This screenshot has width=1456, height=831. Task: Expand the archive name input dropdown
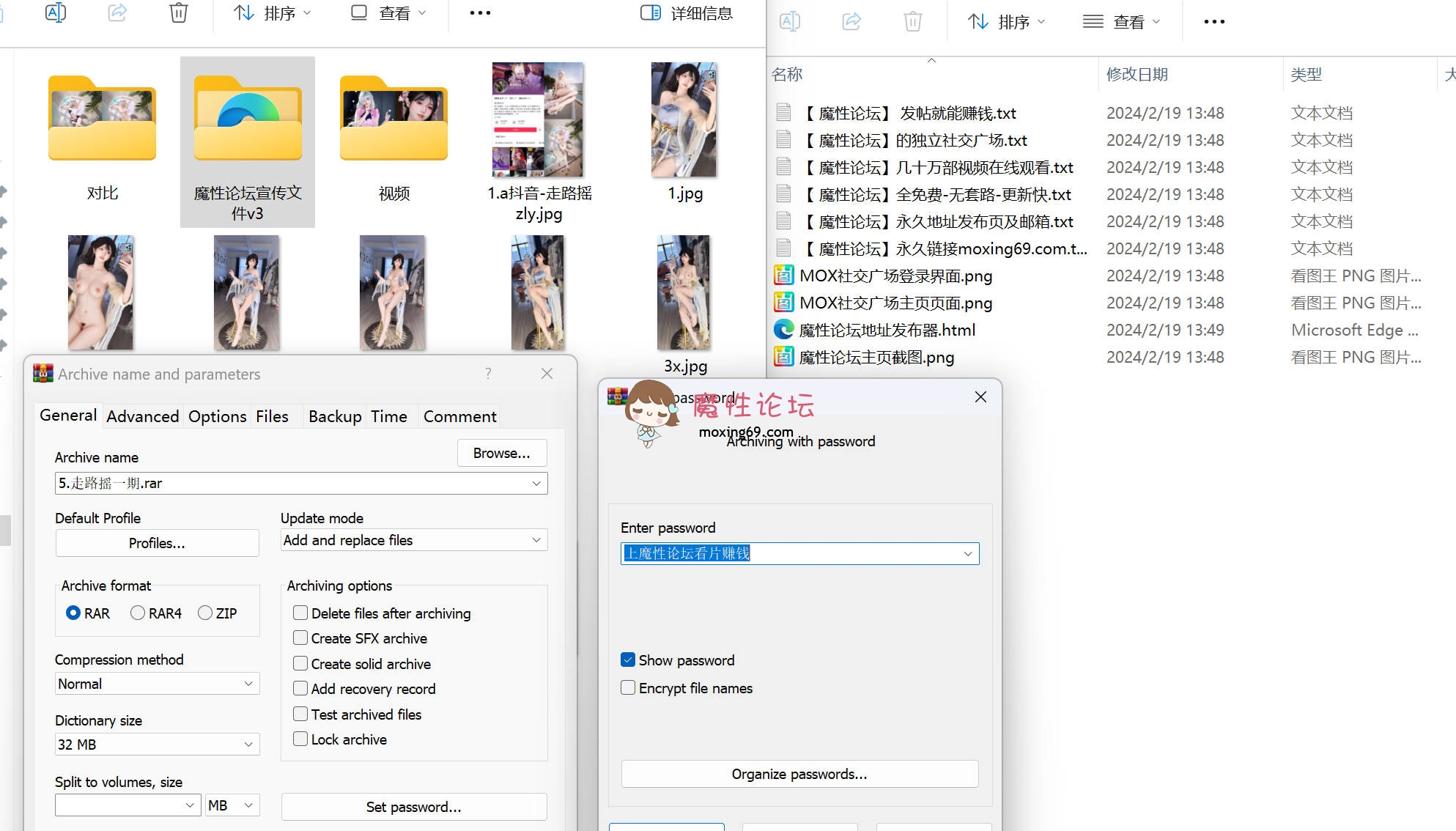535,483
